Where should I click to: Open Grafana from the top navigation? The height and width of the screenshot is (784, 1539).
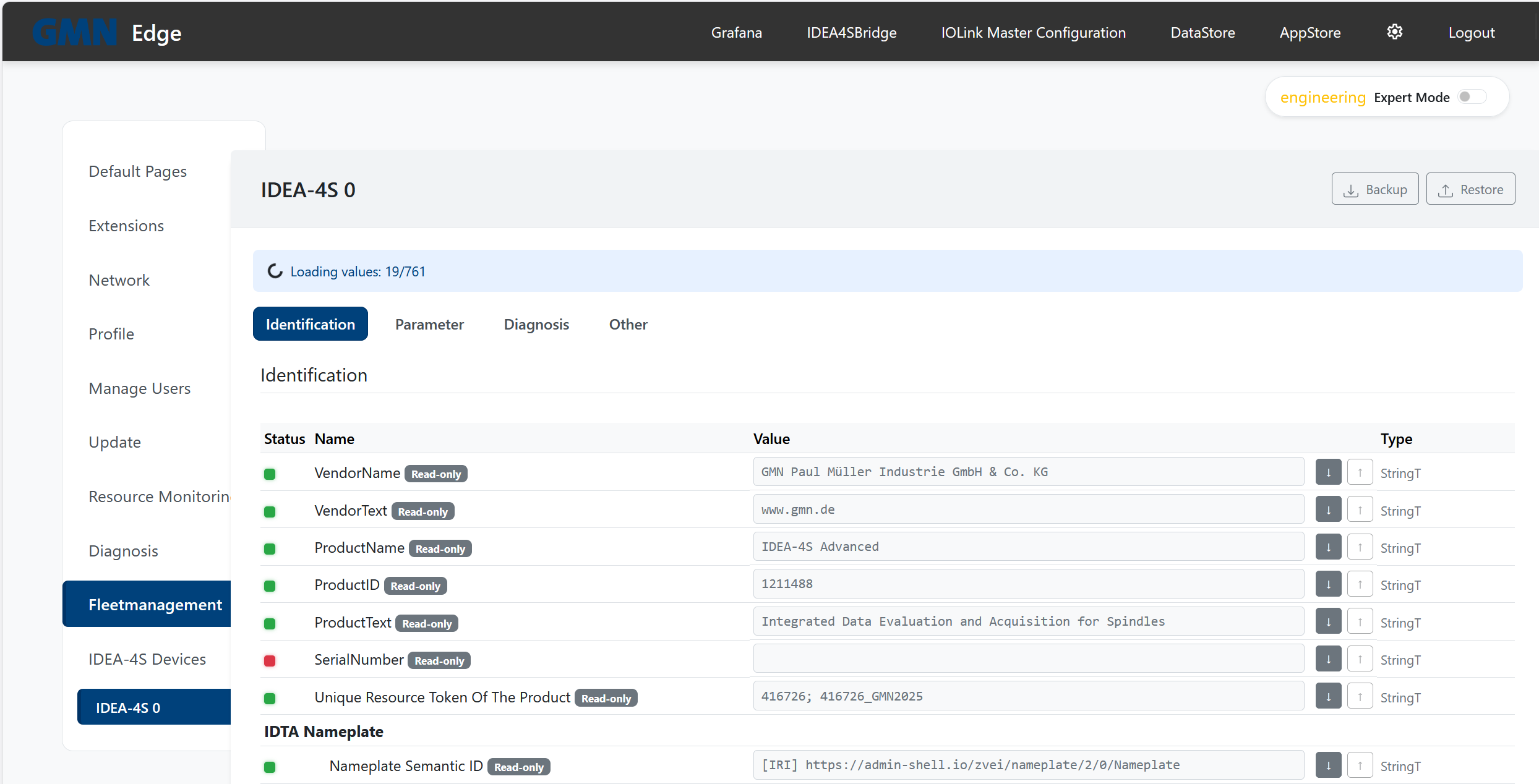tap(736, 33)
